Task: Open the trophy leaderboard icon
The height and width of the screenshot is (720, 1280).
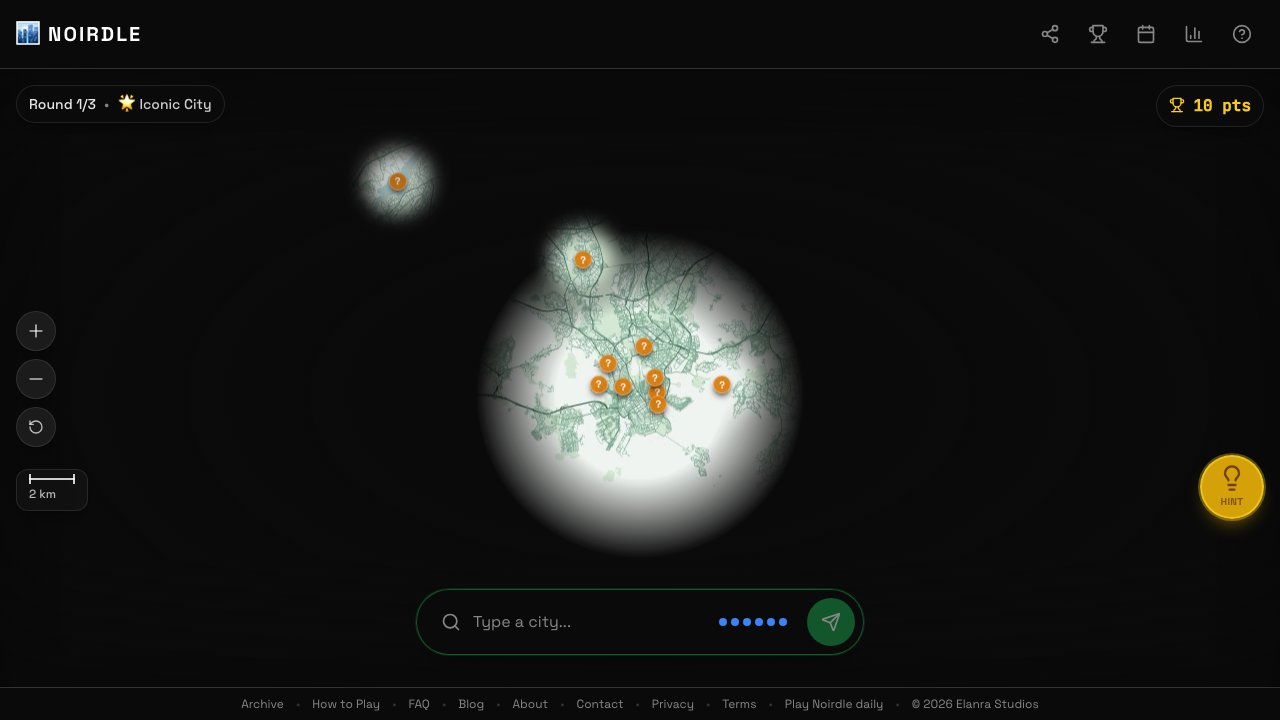Action: 1098,34
